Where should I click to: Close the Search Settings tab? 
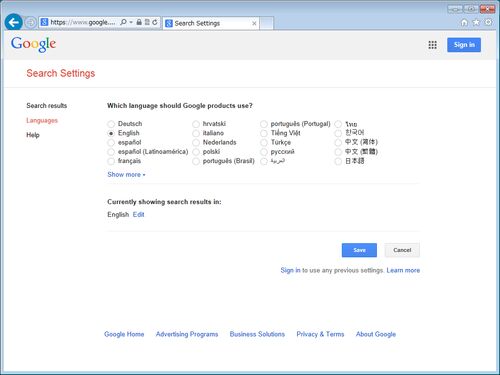pyautogui.click(x=254, y=23)
